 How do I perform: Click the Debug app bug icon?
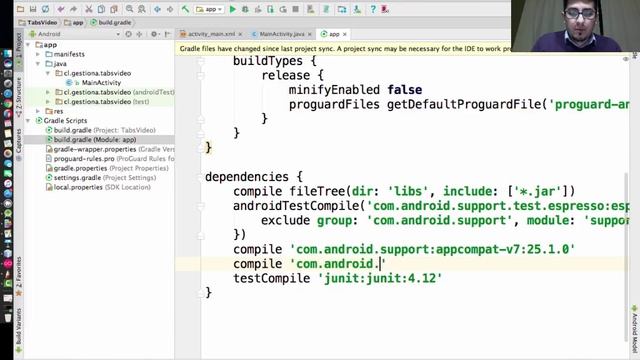coord(245,9)
